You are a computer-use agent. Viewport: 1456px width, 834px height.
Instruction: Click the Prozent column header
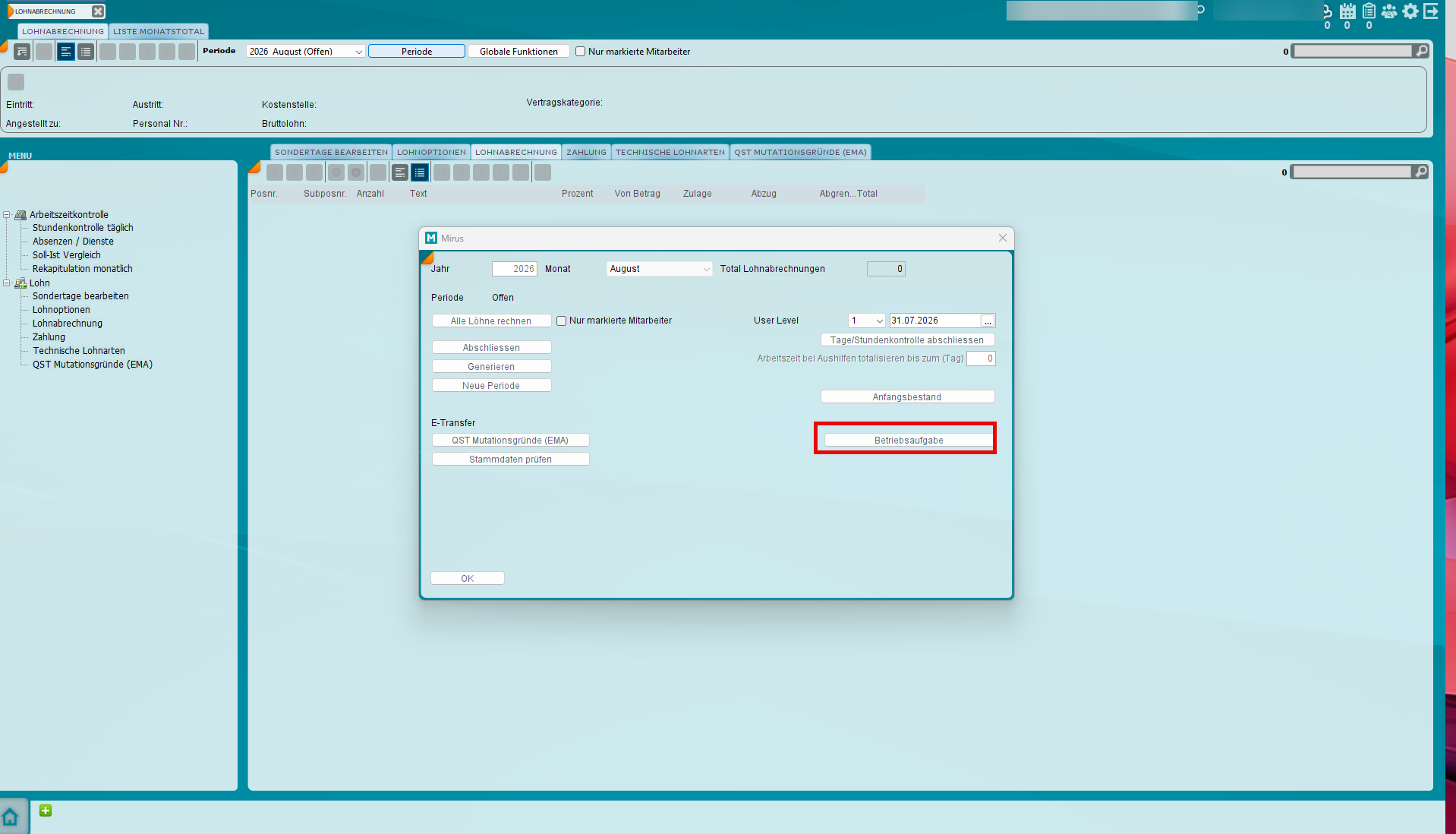click(x=578, y=194)
